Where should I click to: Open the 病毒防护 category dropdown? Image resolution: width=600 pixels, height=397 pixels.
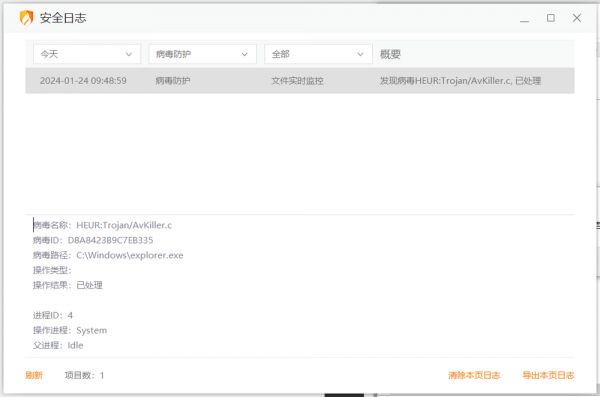[202, 54]
